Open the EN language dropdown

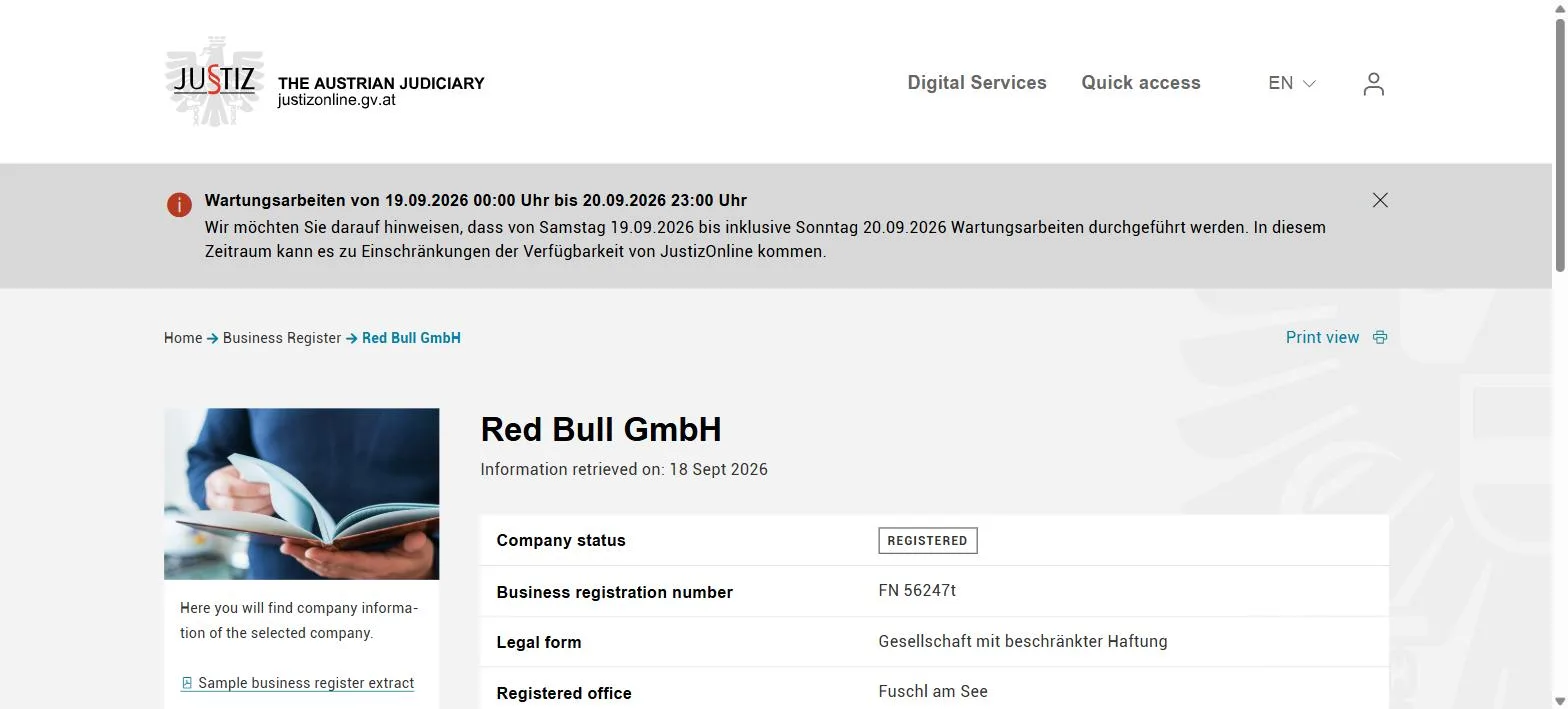coord(1292,83)
